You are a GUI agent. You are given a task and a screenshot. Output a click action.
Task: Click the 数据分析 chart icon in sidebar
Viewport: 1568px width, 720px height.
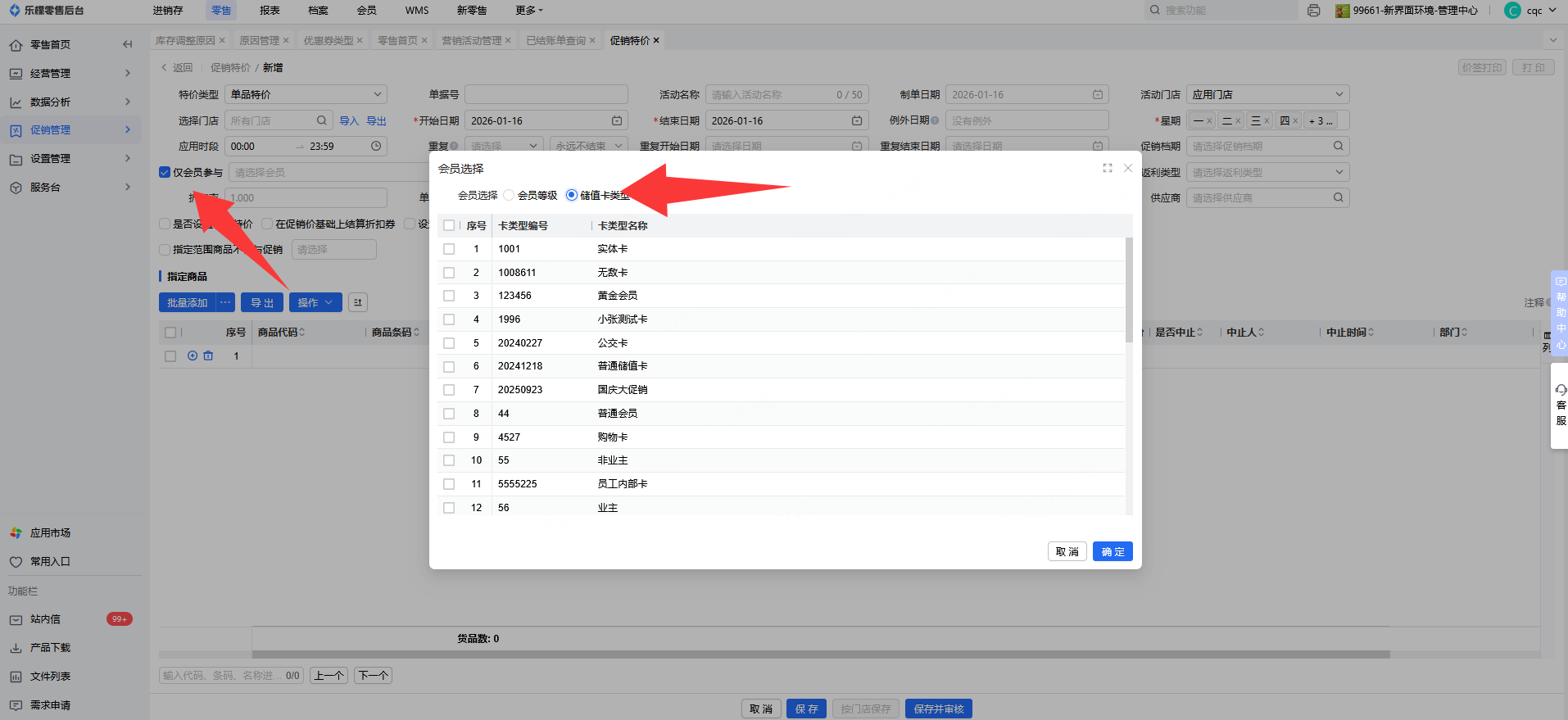click(16, 102)
